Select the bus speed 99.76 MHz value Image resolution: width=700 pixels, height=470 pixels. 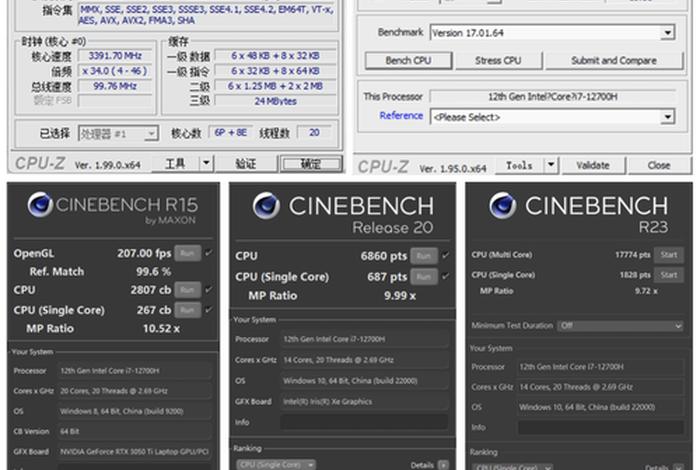coord(115,86)
